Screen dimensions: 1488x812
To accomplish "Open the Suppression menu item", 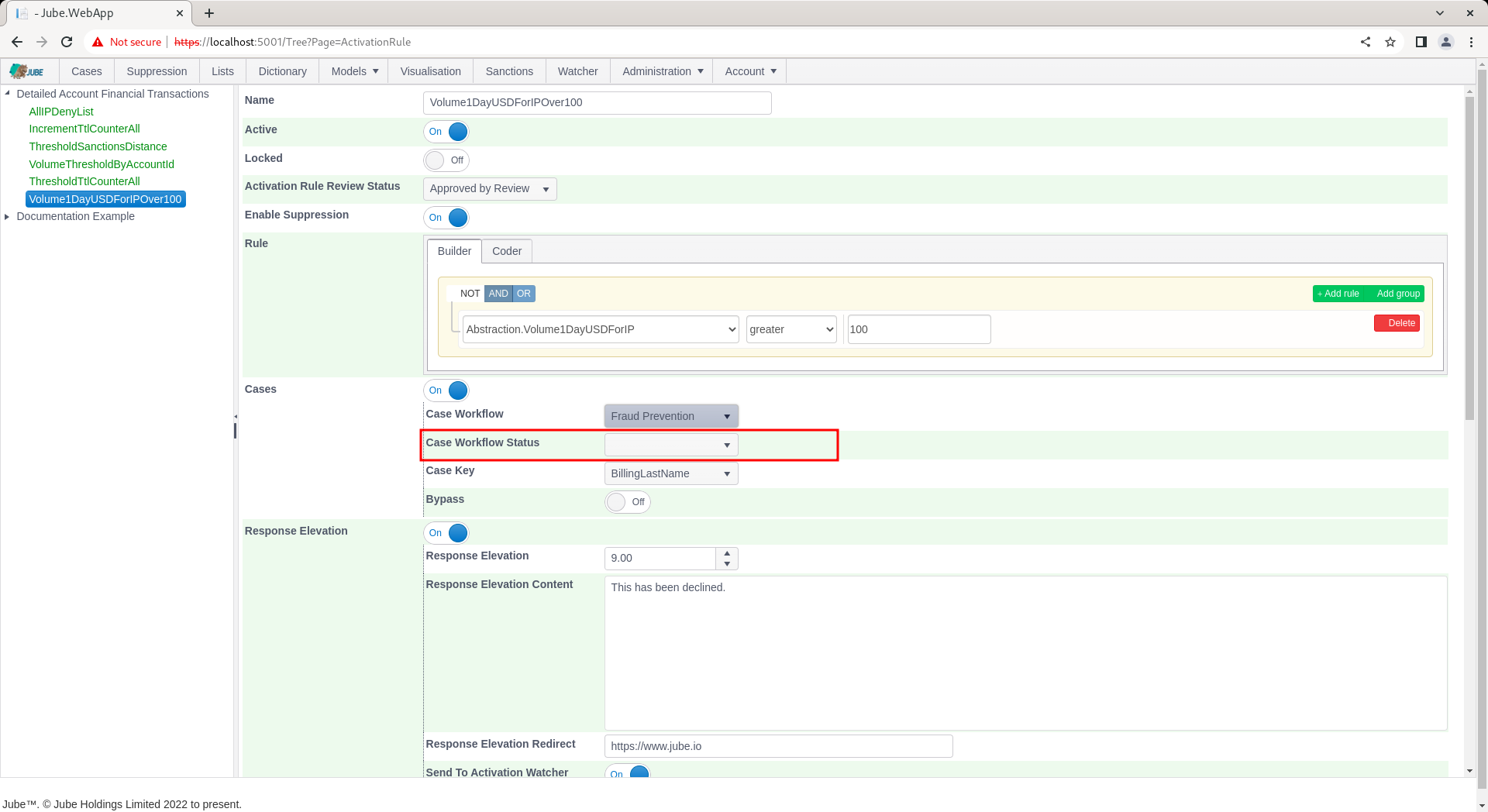I will point(157,71).
